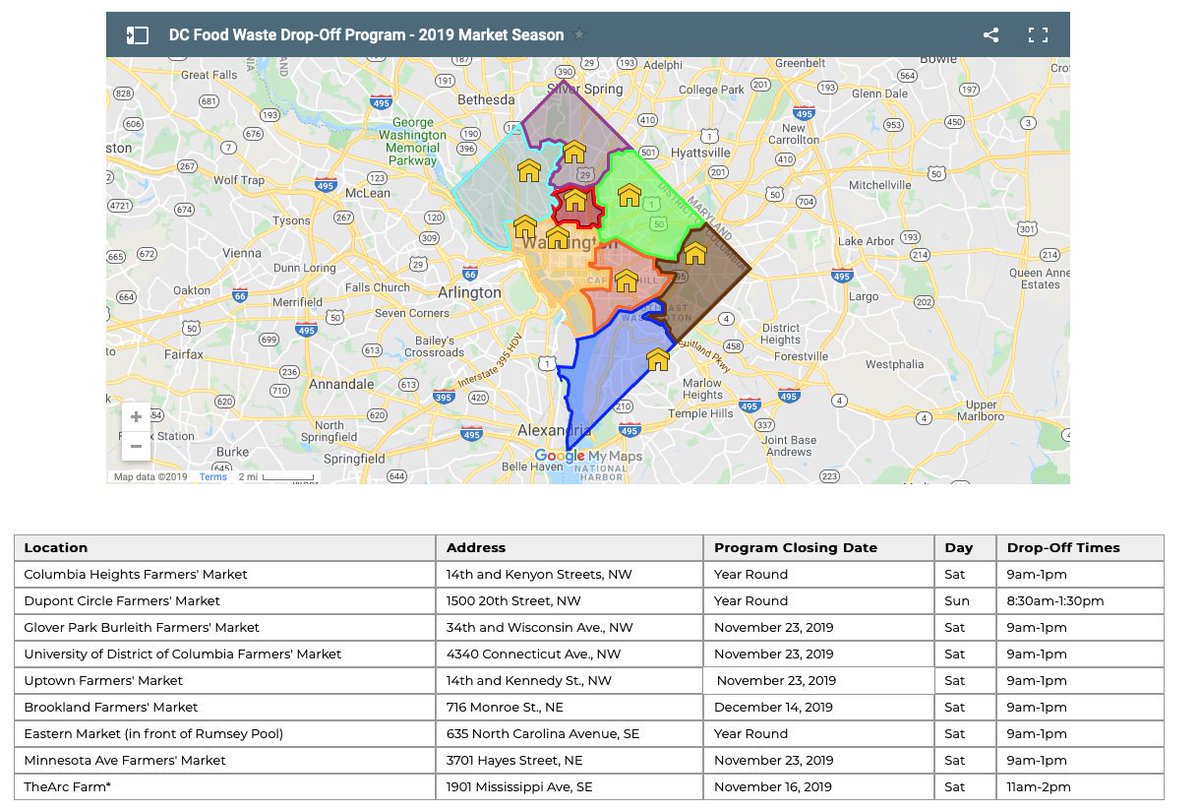Click the share map icon

pyautogui.click(x=991, y=35)
